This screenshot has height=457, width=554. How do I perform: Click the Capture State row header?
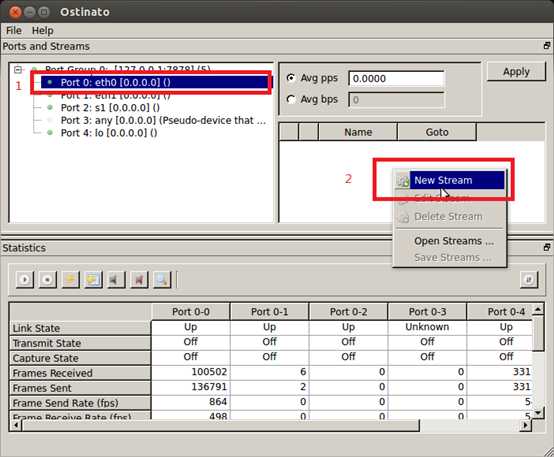tap(80, 358)
